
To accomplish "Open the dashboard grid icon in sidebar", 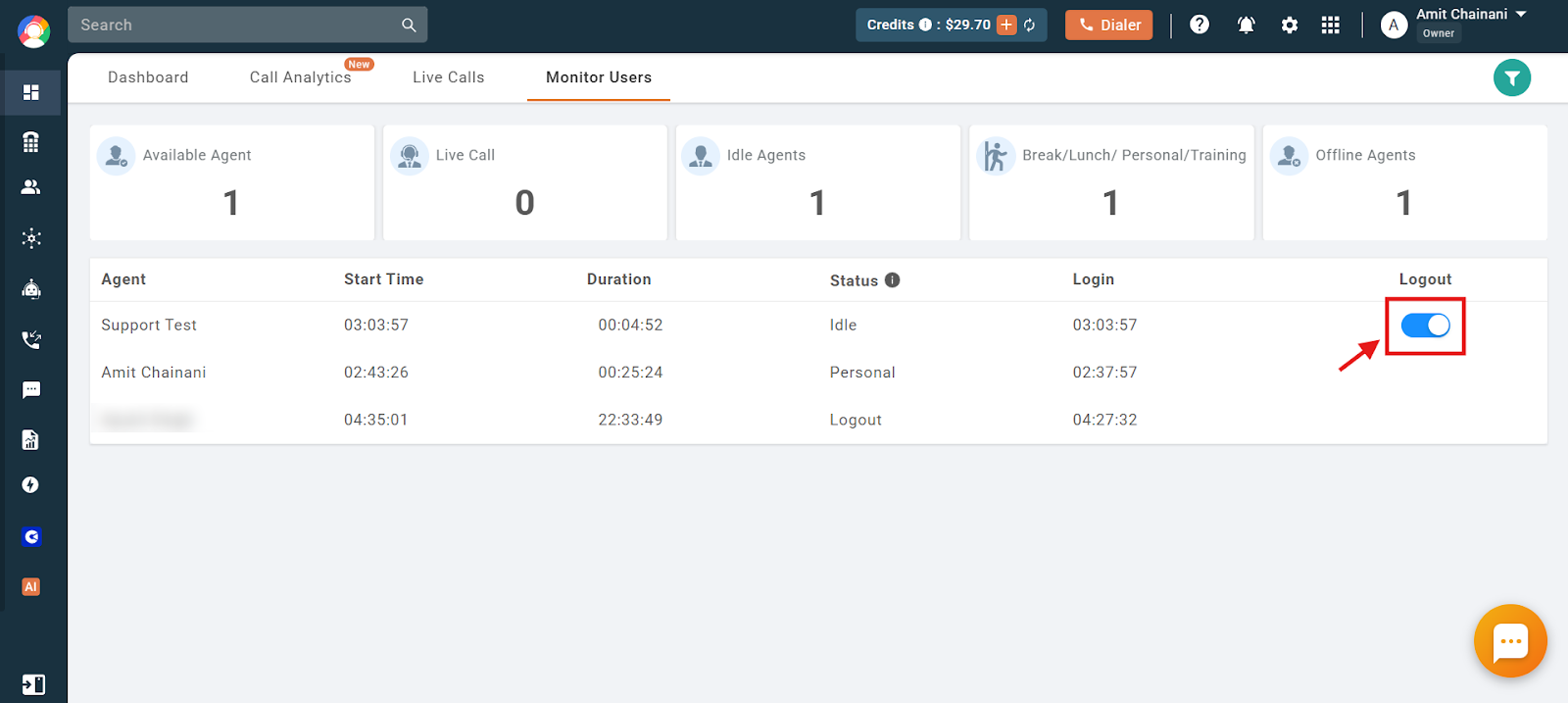I will (31, 92).
